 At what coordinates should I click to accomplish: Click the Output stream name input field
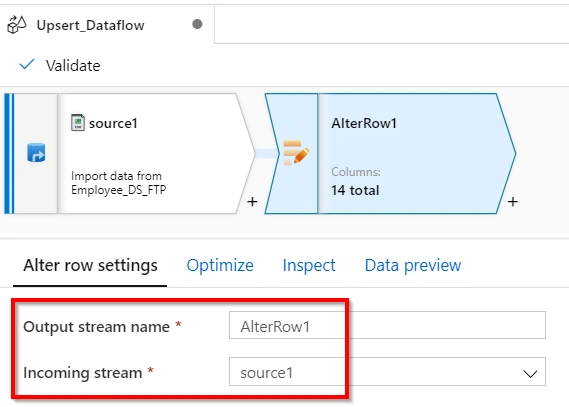coord(387,325)
